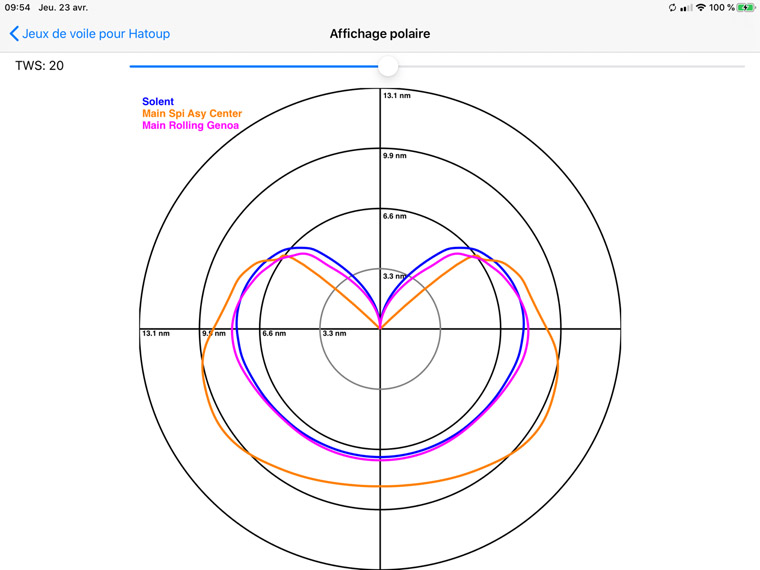
Task: Click the 13.1 nm label on left horizontal axis
Action: 156,333
